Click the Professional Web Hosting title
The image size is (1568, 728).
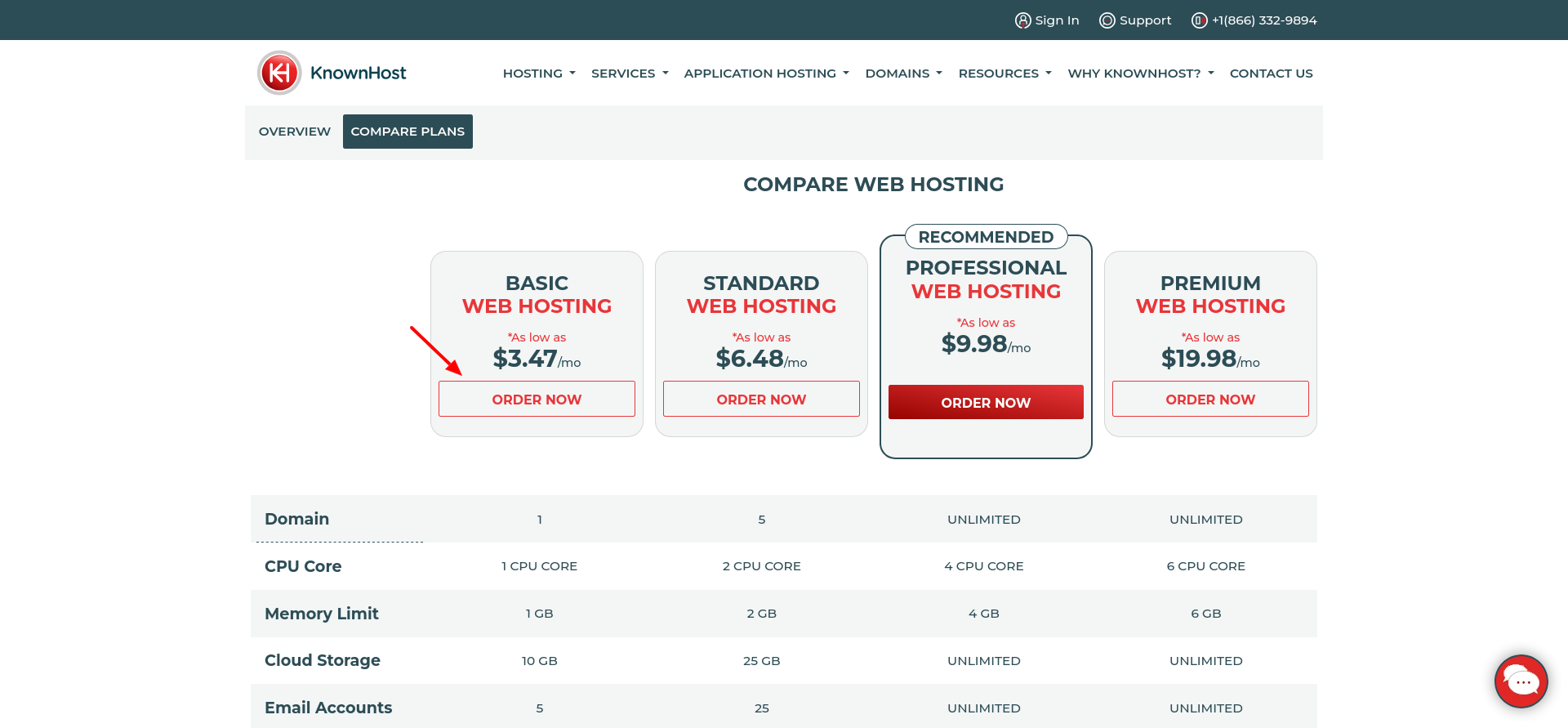tap(986, 279)
